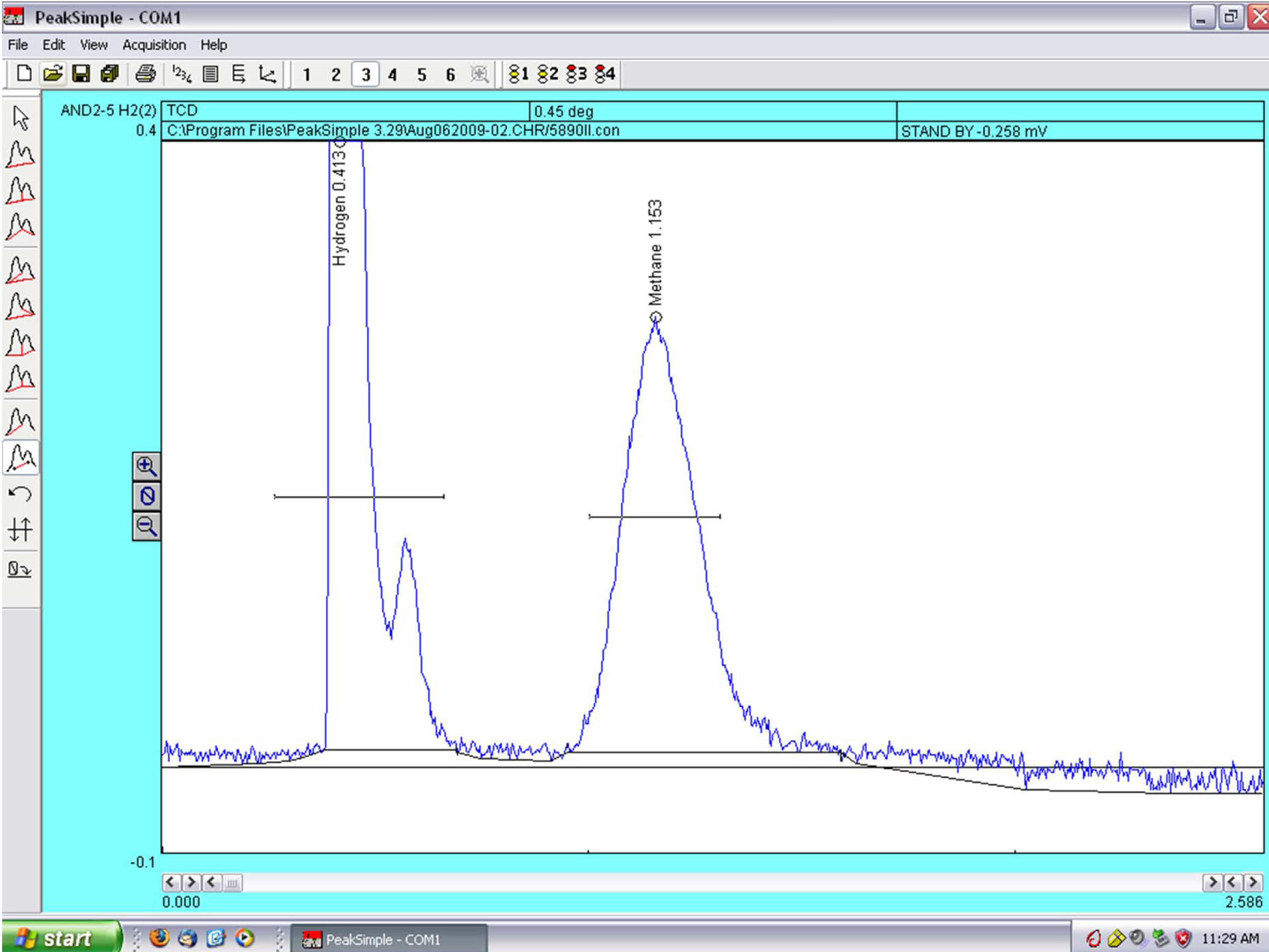1269x952 pixels.
Task: Click traffic light 2 run status
Action: 547,74
